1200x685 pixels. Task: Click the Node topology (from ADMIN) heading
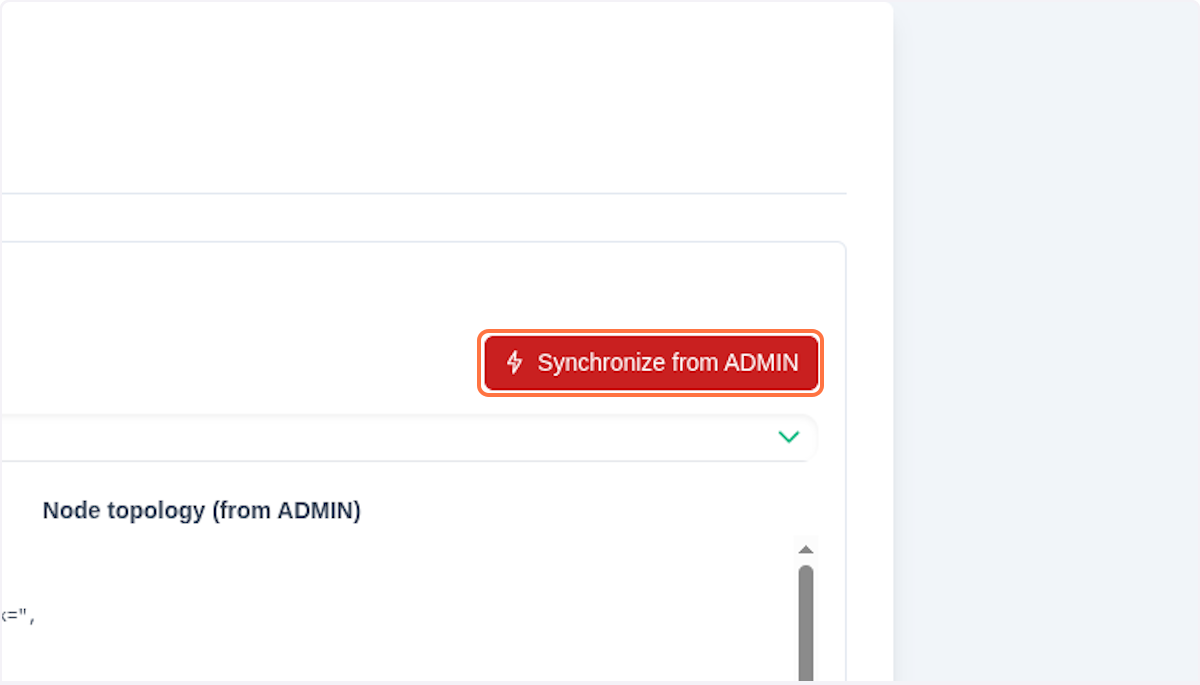click(201, 511)
